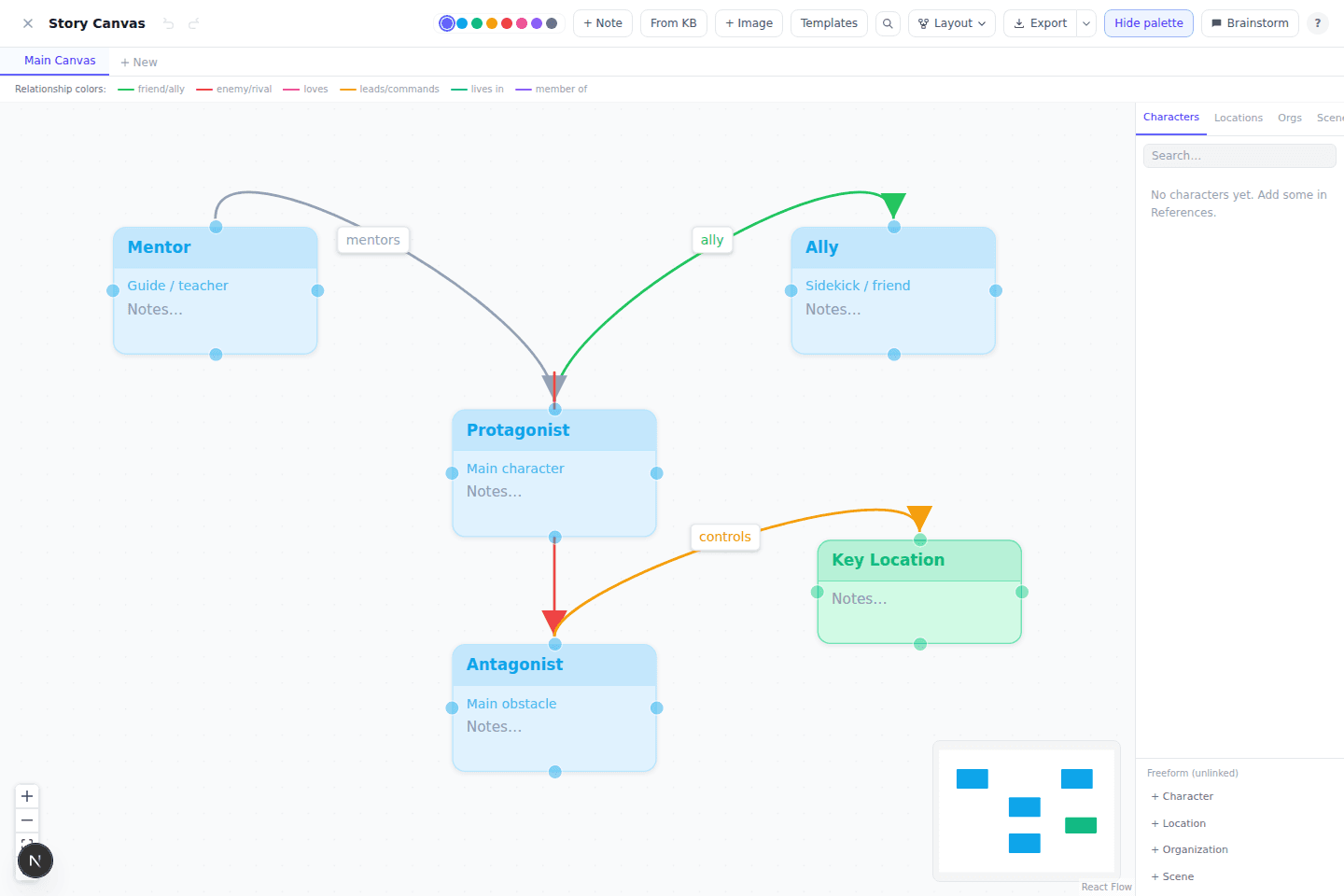Click the Ally node's right connection handle
This screenshot has height=896, width=1344.
[996, 290]
